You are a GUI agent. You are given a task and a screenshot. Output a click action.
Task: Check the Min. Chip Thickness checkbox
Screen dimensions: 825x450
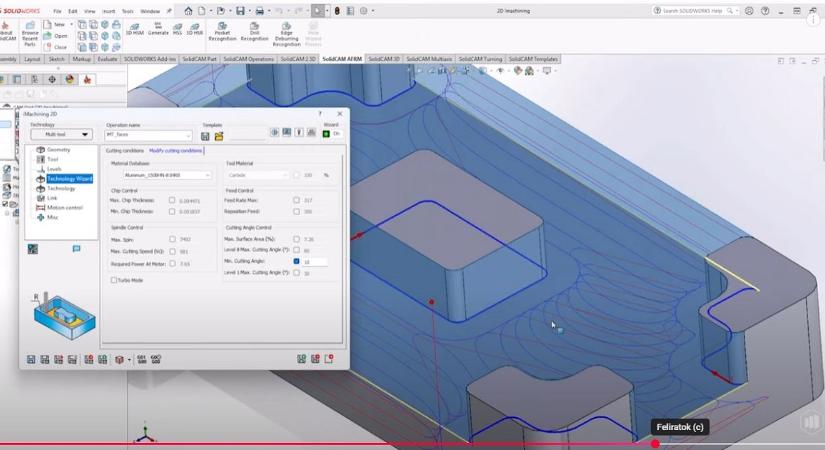pyautogui.click(x=172, y=212)
